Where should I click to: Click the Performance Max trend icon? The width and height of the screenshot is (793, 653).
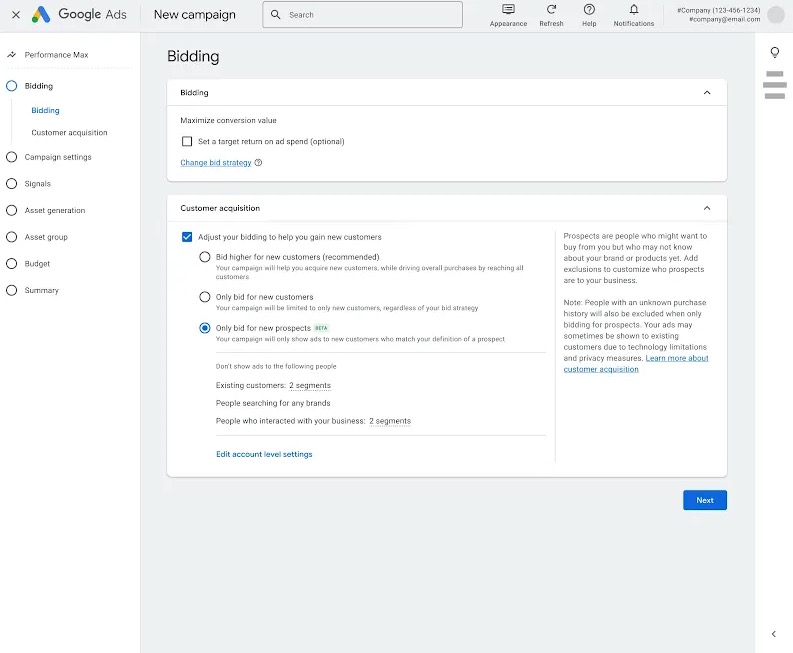pos(12,55)
